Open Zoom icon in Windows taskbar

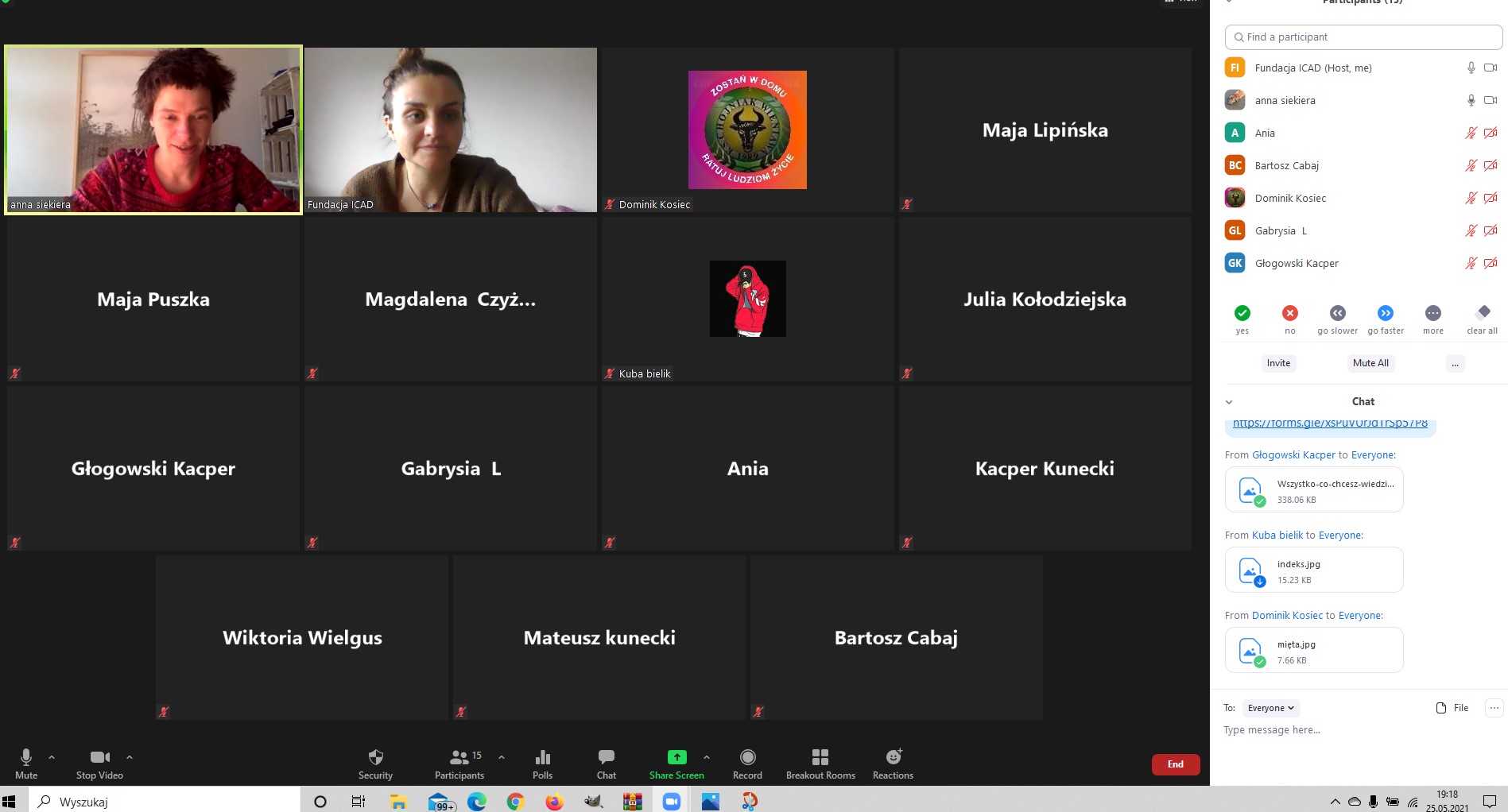pyautogui.click(x=672, y=802)
